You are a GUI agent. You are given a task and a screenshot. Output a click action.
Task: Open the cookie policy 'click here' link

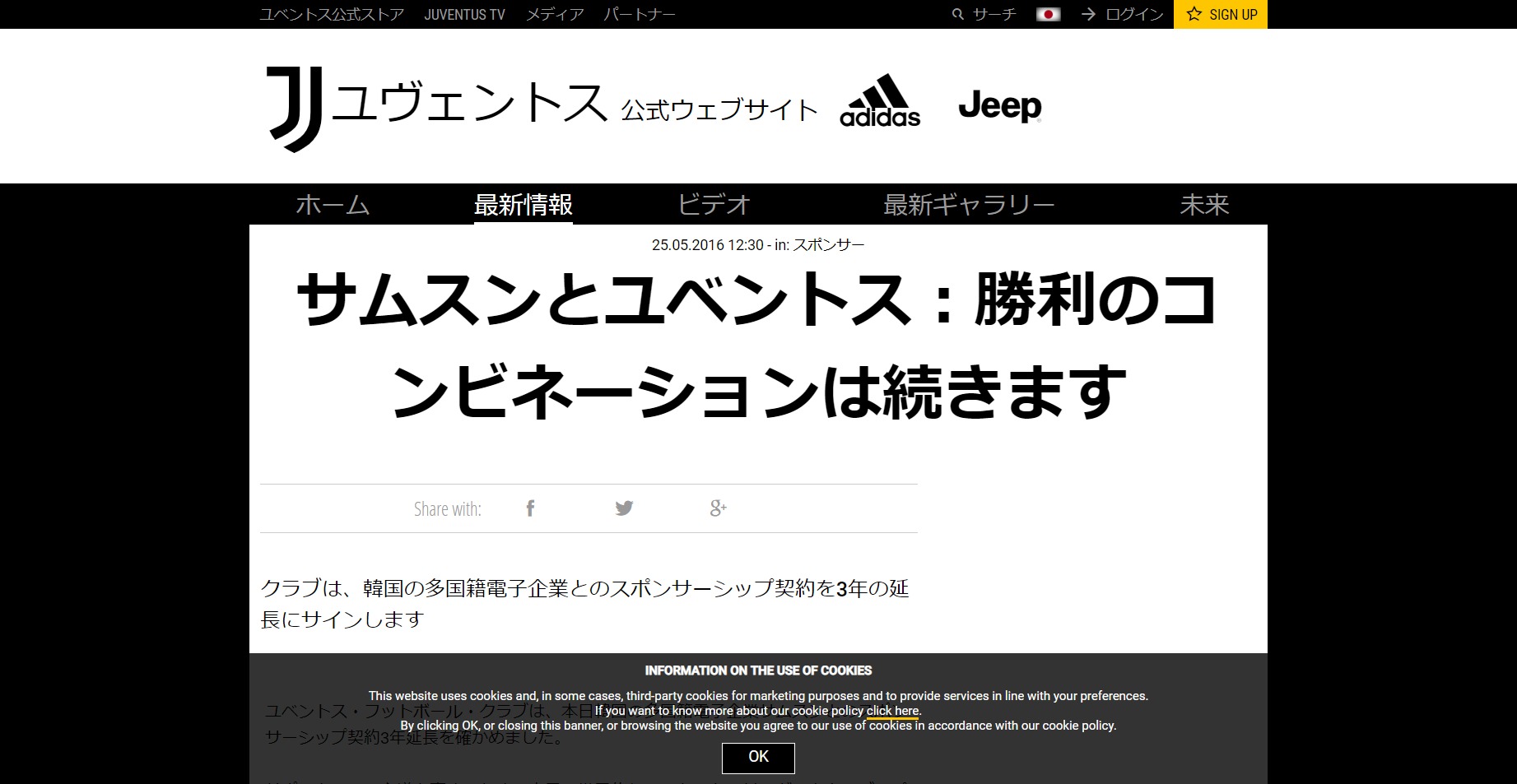pyautogui.click(x=892, y=711)
